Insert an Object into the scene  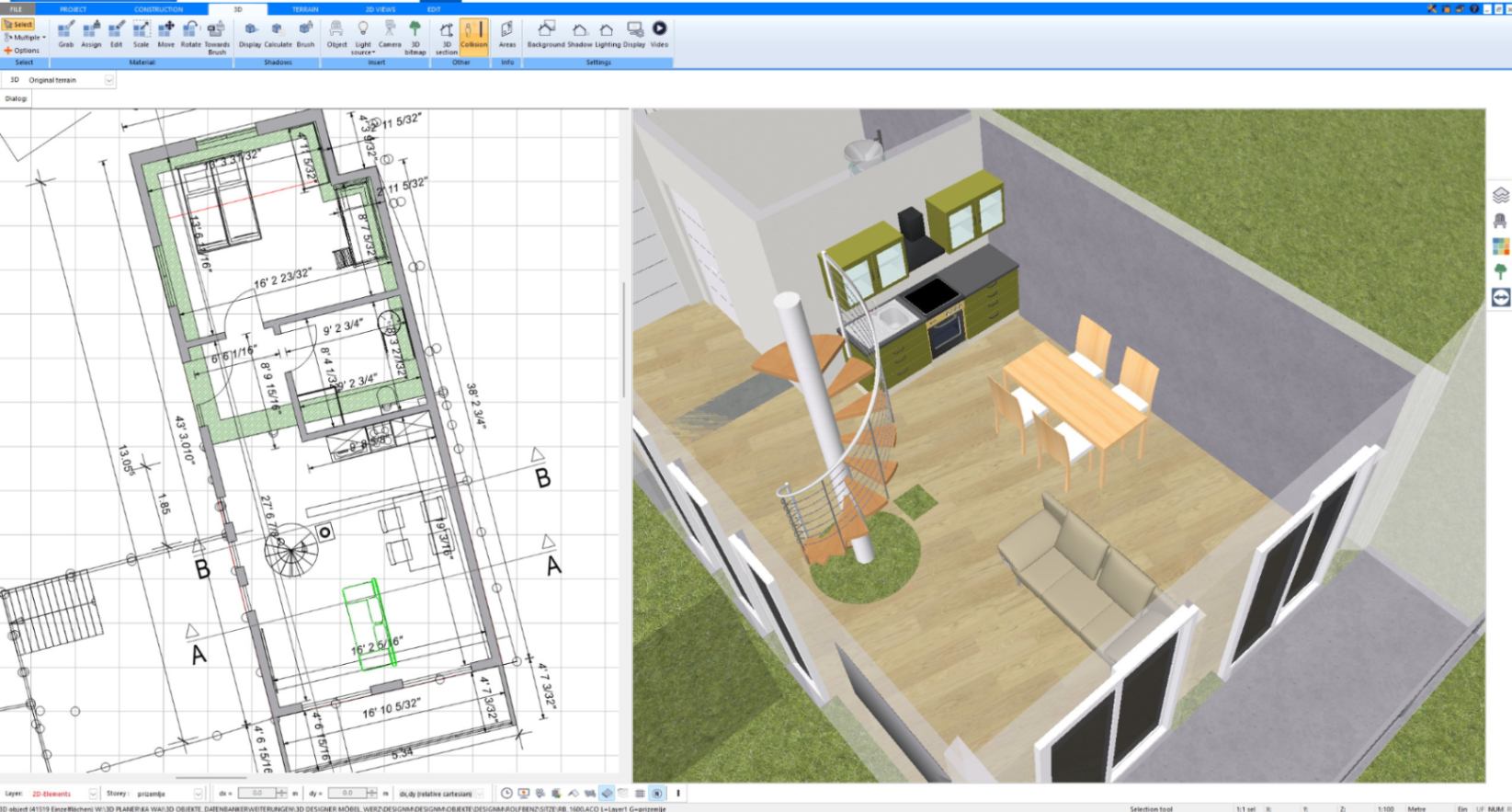[x=336, y=34]
